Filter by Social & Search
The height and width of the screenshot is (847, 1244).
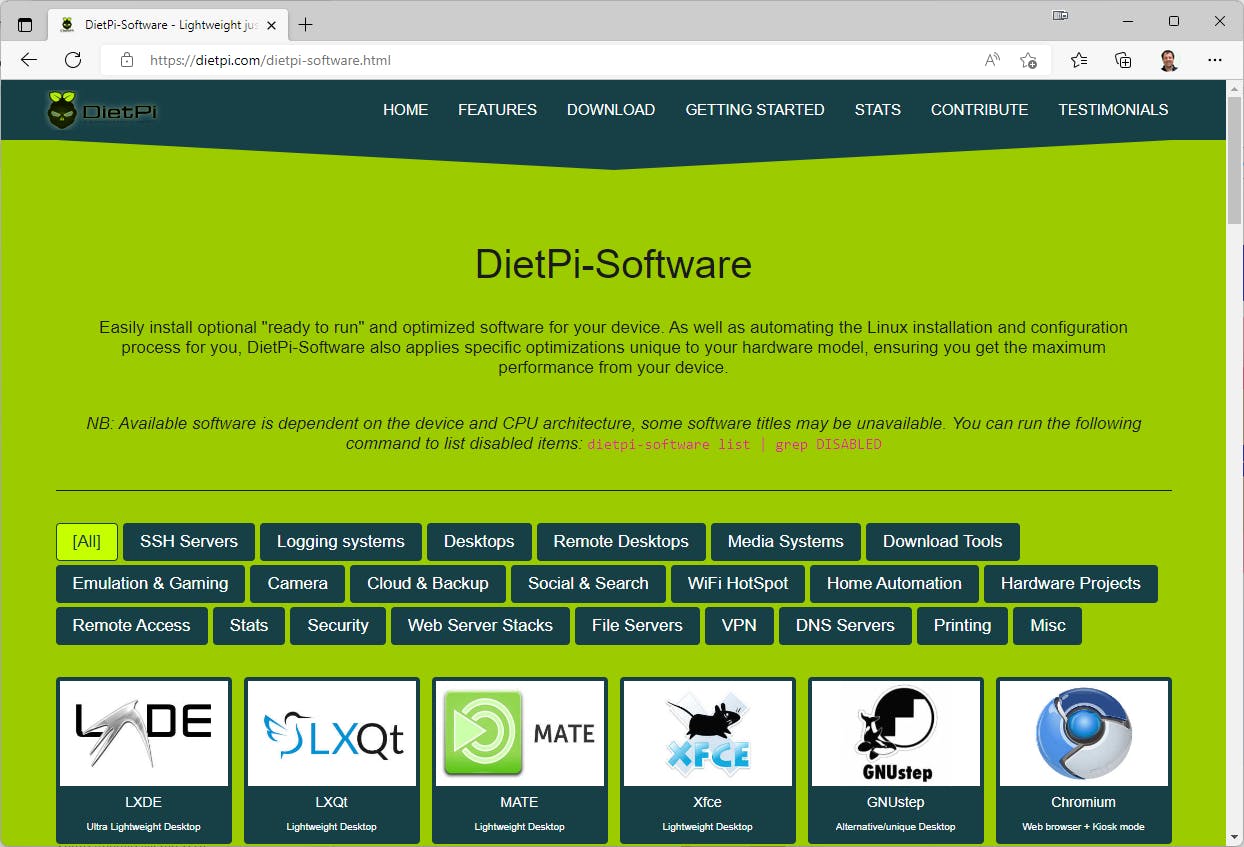[588, 584]
